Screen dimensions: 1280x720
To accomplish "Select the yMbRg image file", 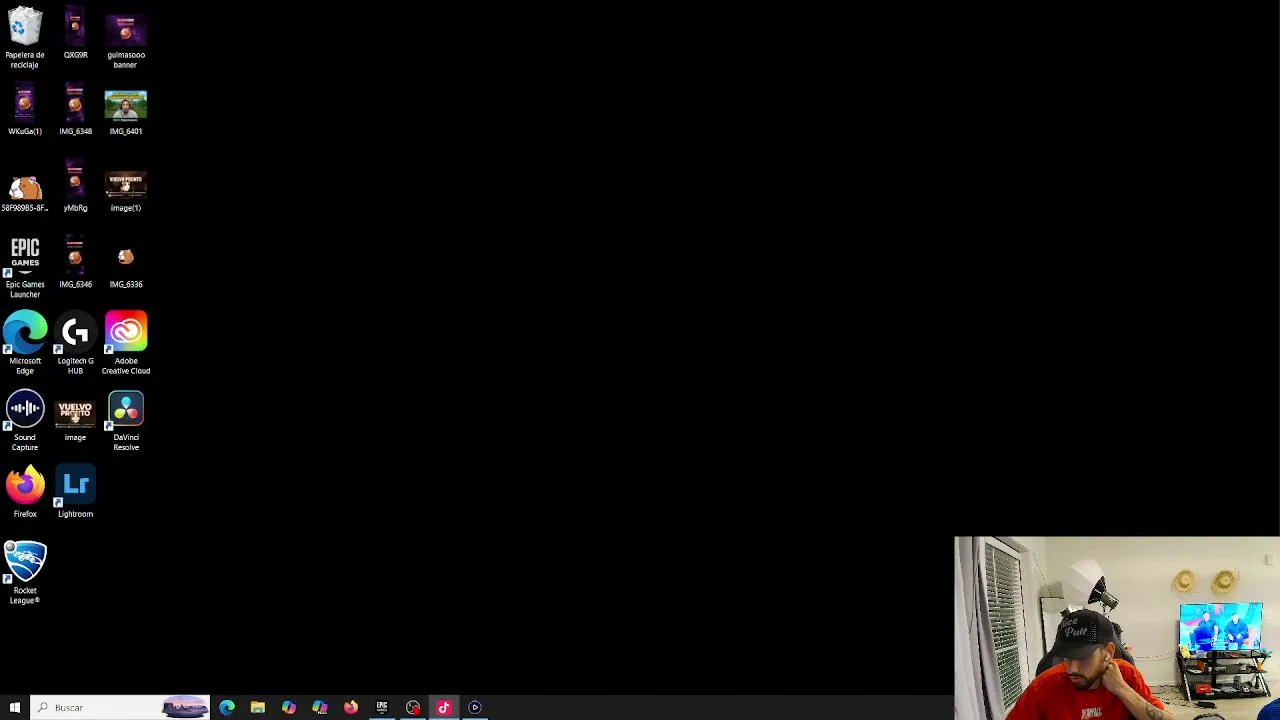I will tap(75, 187).
